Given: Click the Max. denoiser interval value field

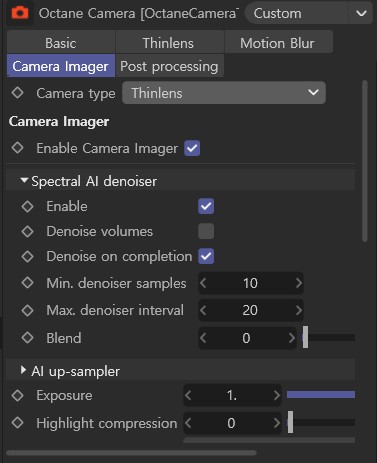Looking at the screenshot, I should (x=250, y=310).
